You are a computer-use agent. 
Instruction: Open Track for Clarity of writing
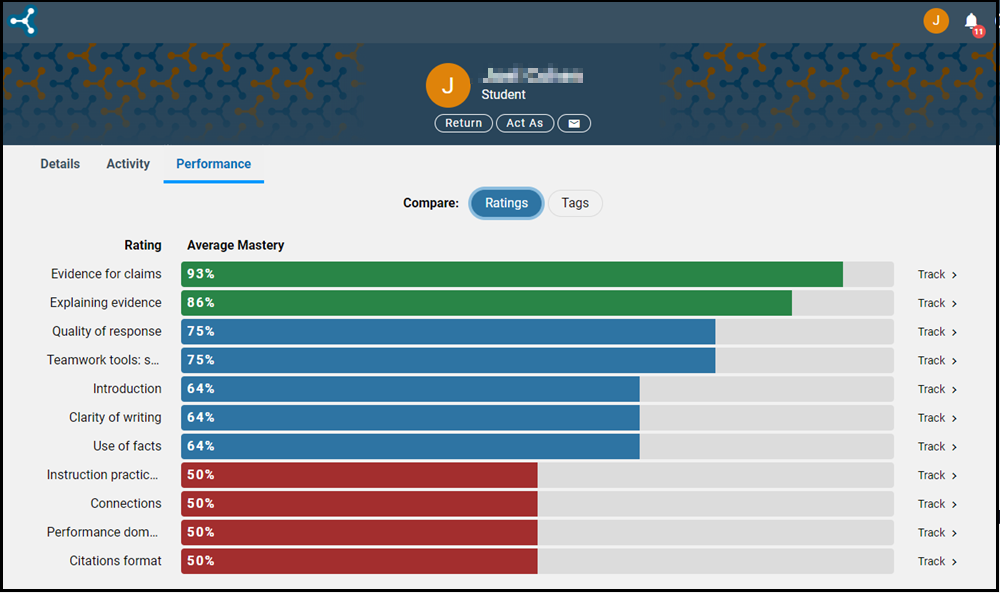coord(937,418)
